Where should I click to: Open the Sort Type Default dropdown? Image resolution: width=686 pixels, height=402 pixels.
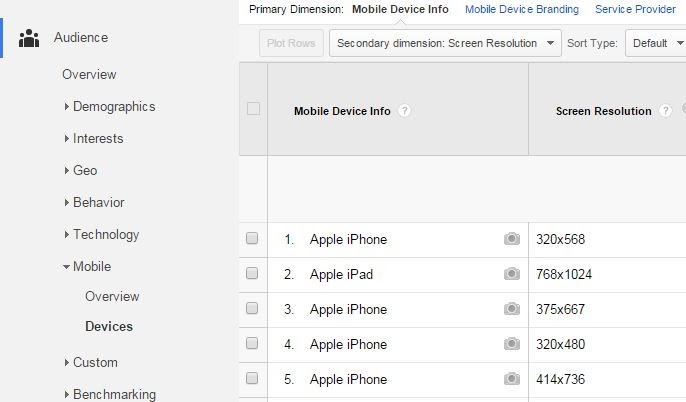click(656, 43)
